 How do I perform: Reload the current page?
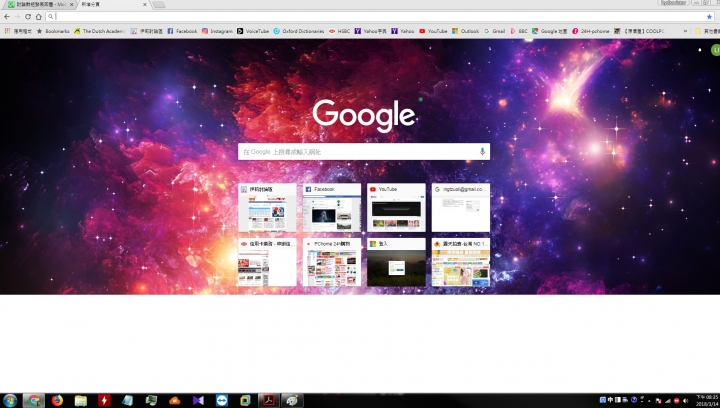point(28,17)
